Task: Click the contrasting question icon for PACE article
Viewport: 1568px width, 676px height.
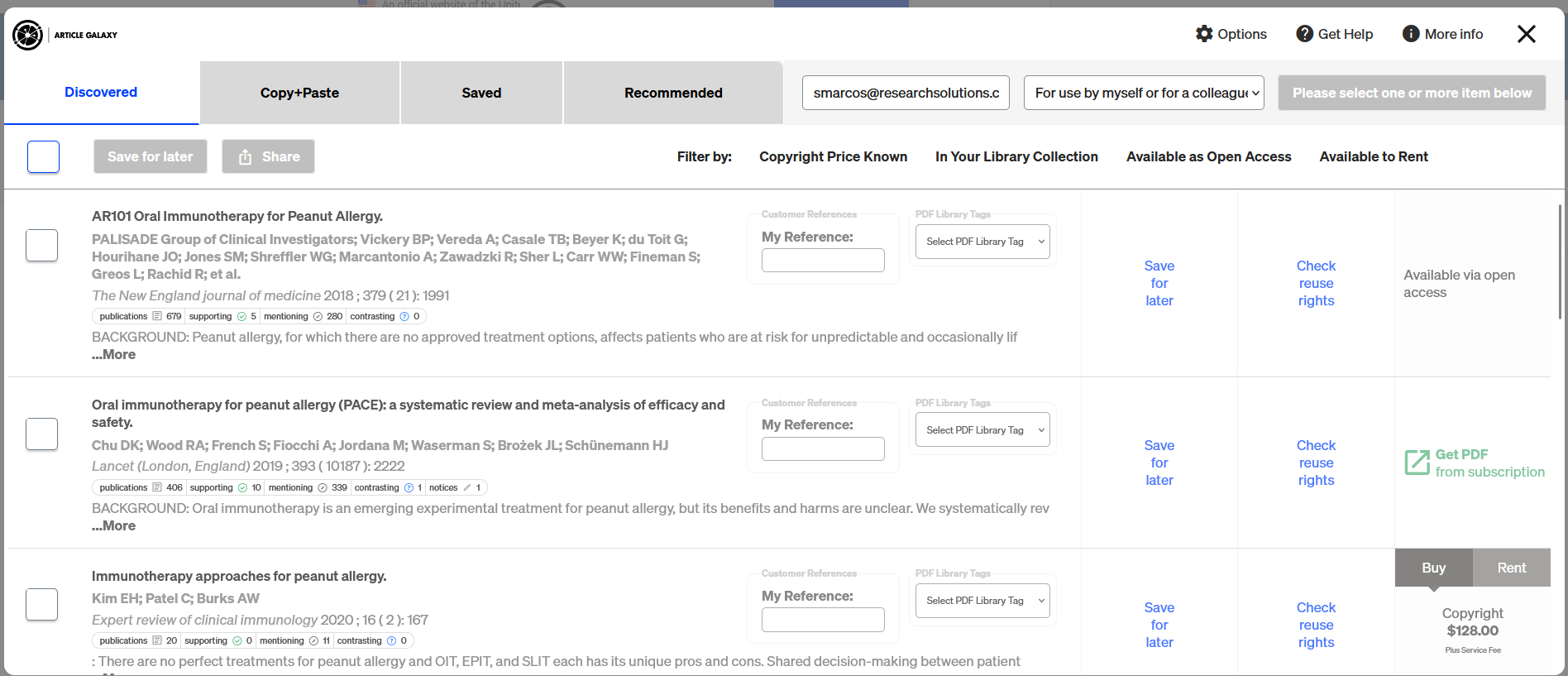Action: 409,488
